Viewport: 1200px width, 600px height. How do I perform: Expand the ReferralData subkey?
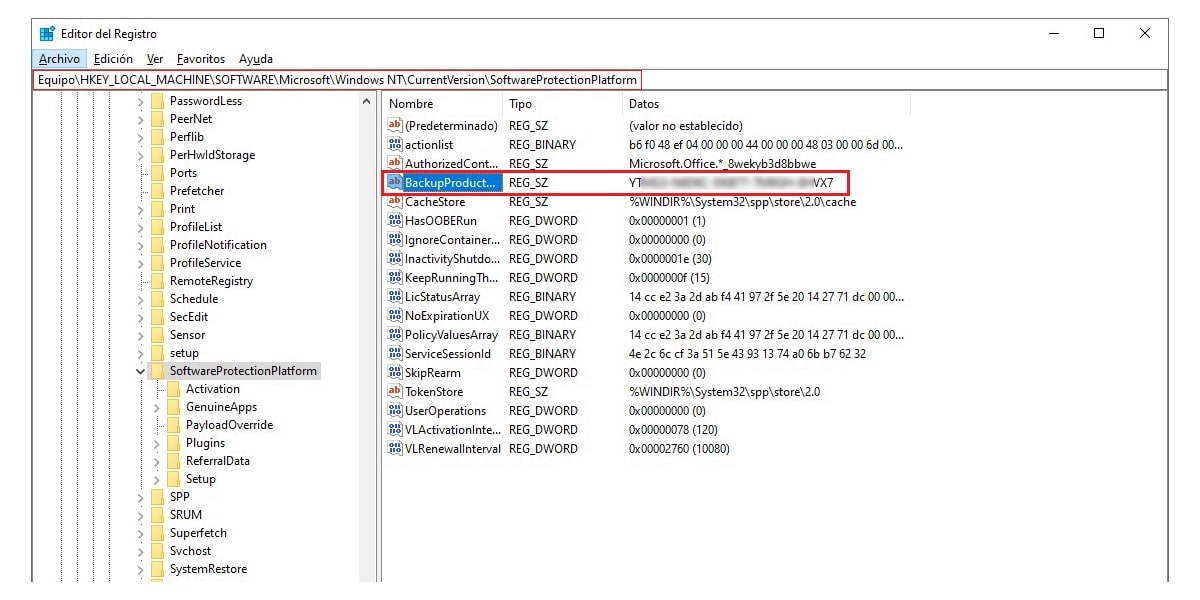[157, 461]
